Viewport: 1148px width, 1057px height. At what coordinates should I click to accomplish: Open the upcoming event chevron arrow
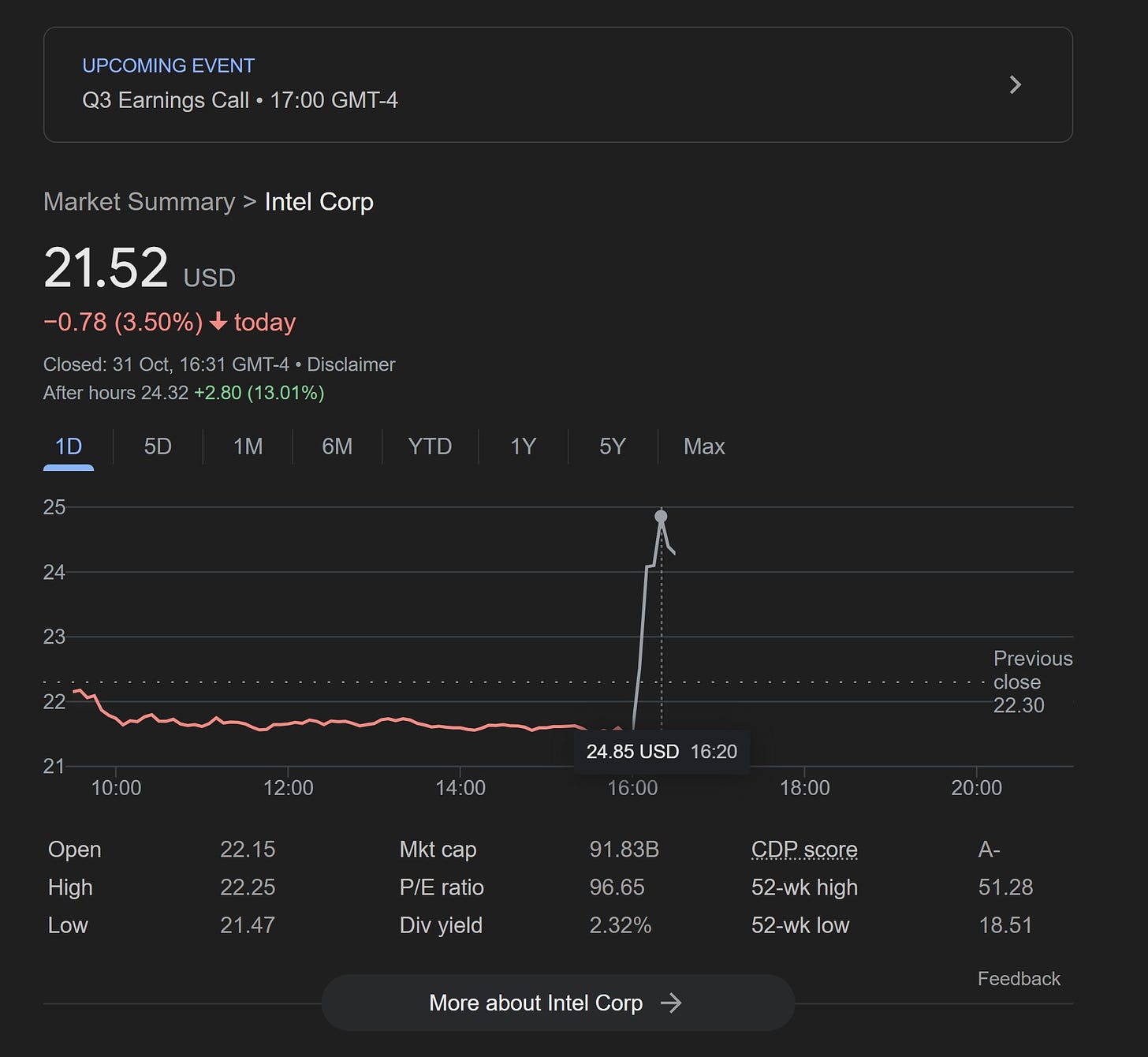[1016, 84]
